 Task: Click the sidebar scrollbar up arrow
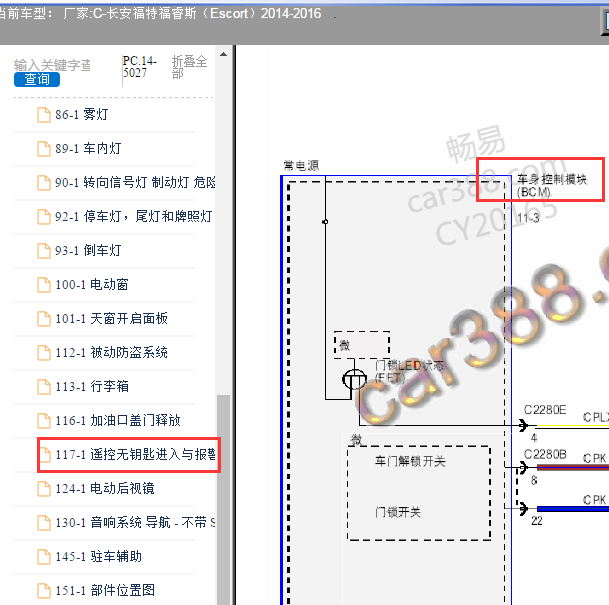tap(223, 54)
